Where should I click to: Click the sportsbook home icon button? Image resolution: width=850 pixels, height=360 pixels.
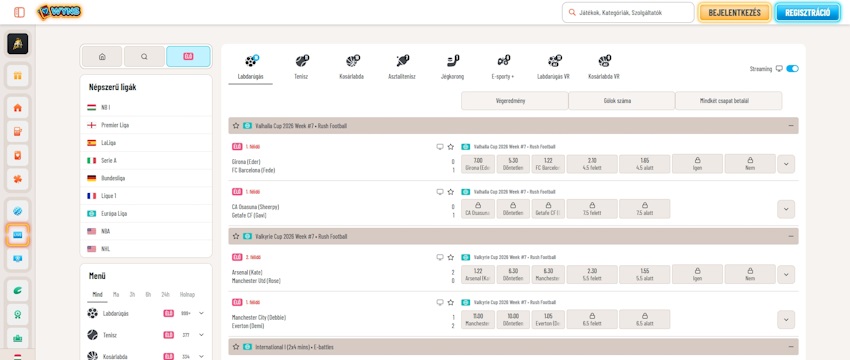[x=102, y=56]
